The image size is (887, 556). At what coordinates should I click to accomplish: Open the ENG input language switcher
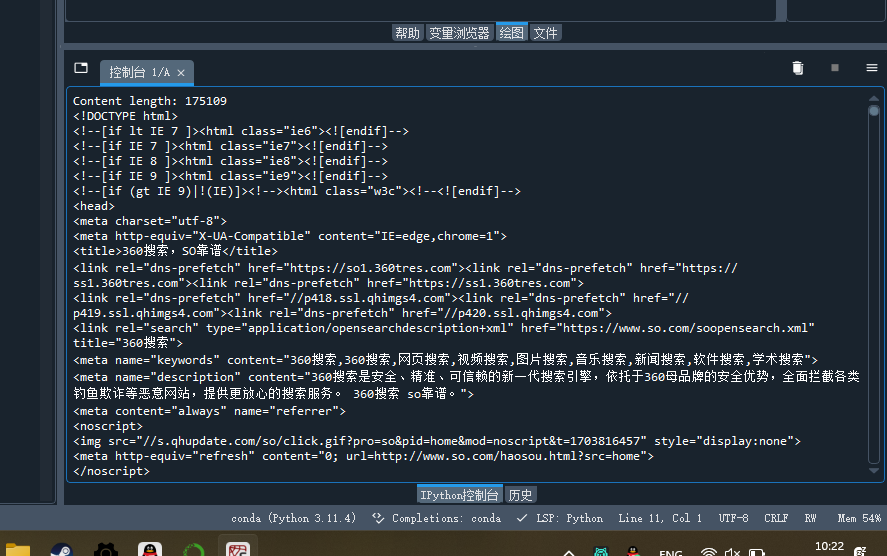tap(671, 553)
